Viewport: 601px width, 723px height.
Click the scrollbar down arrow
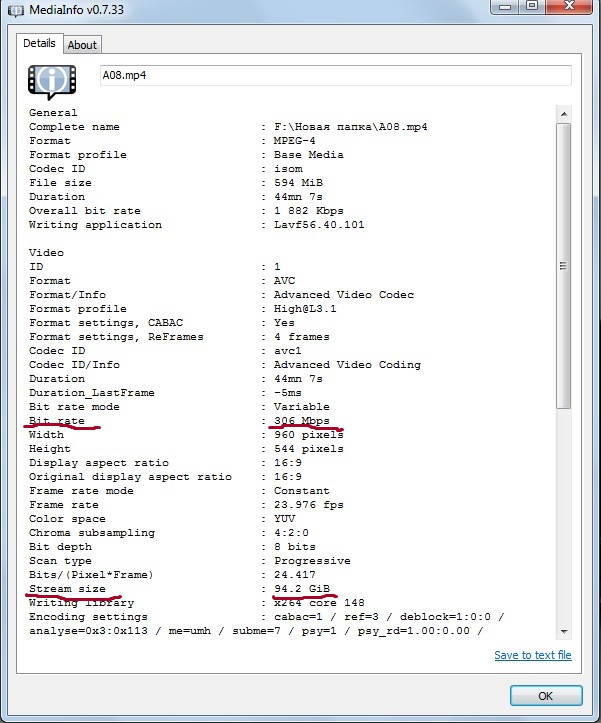pyautogui.click(x=564, y=631)
